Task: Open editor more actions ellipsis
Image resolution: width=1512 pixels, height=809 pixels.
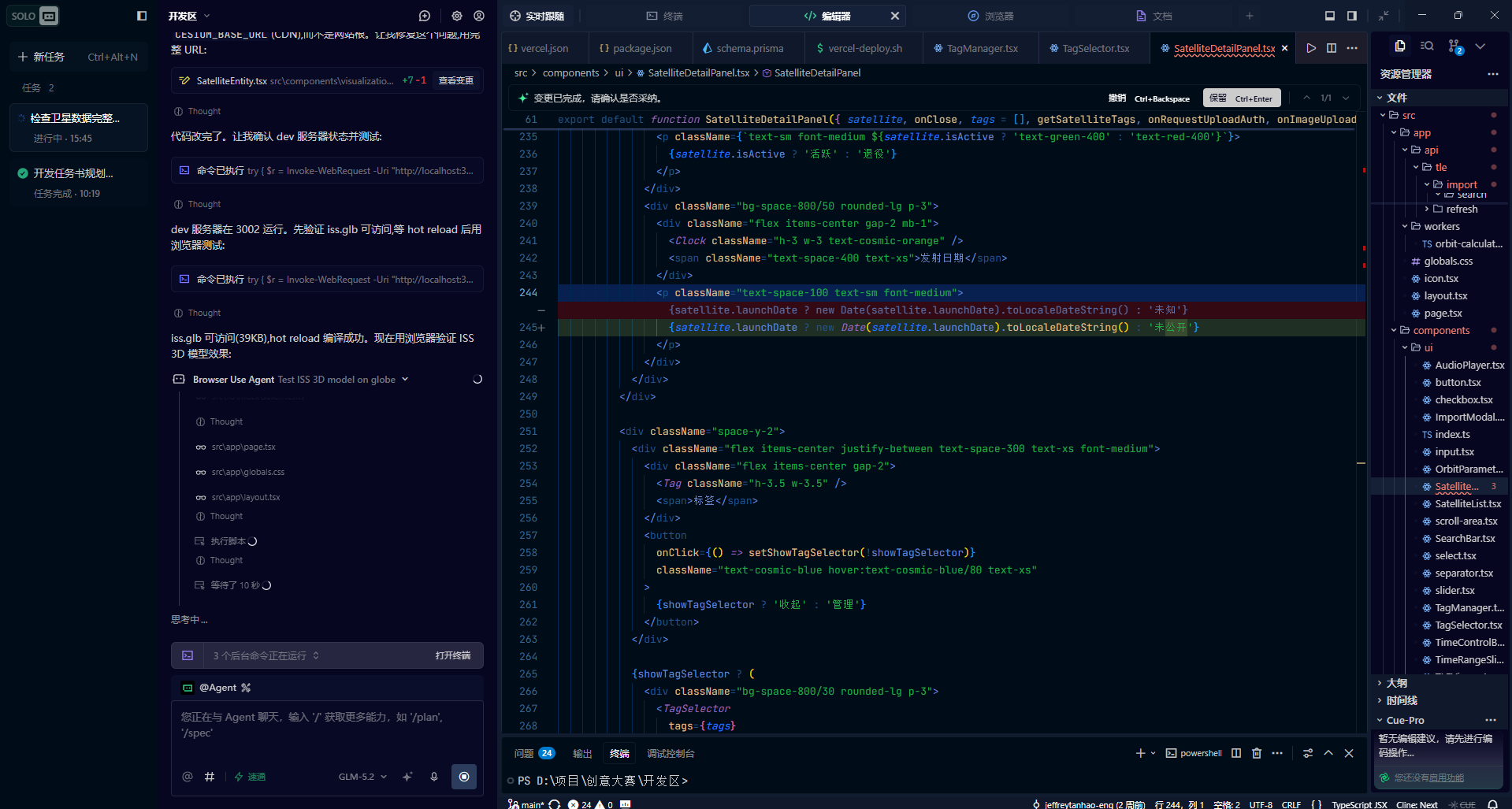Action: [1352, 48]
